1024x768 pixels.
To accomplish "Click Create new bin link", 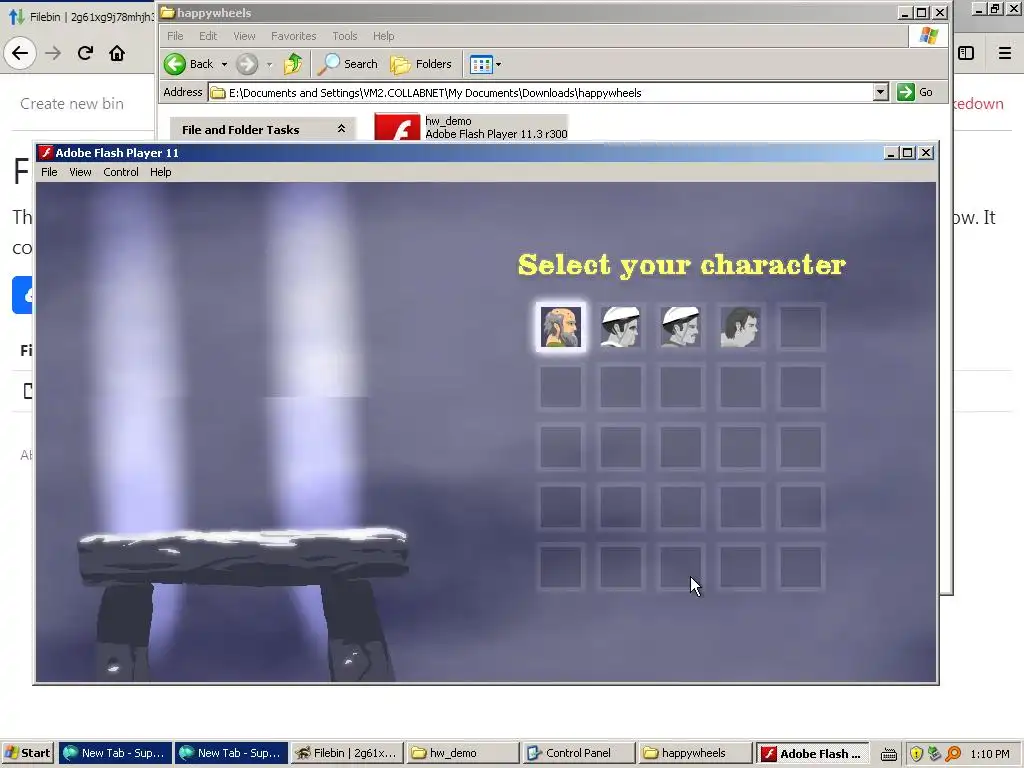I will 72,104.
